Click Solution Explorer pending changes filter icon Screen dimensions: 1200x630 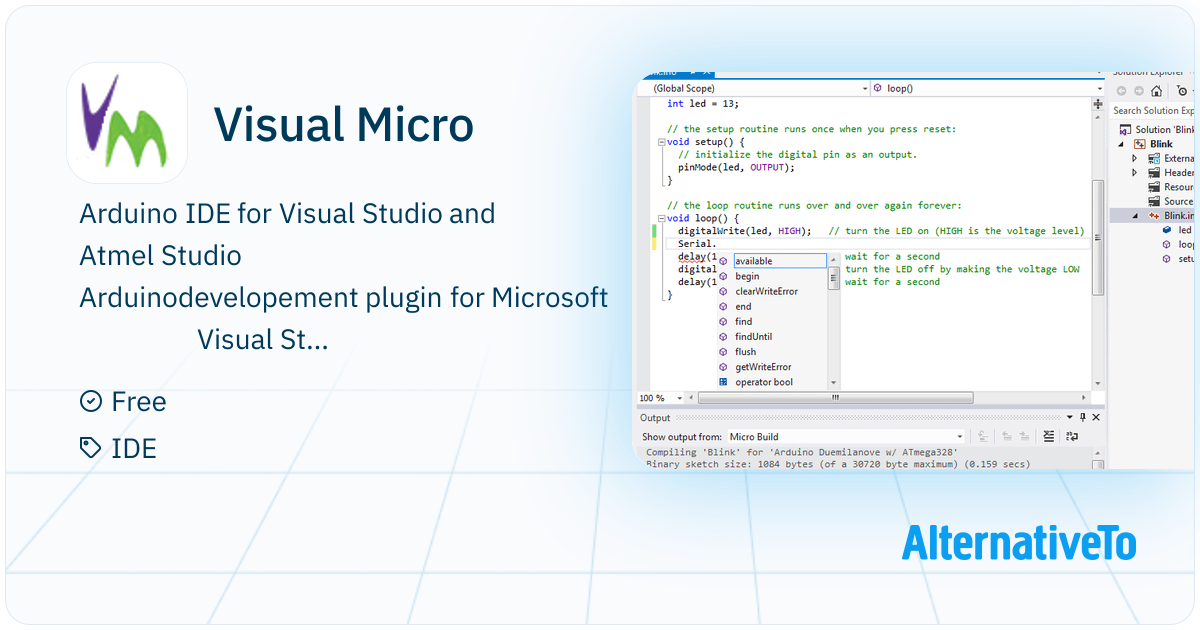coord(1182,90)
